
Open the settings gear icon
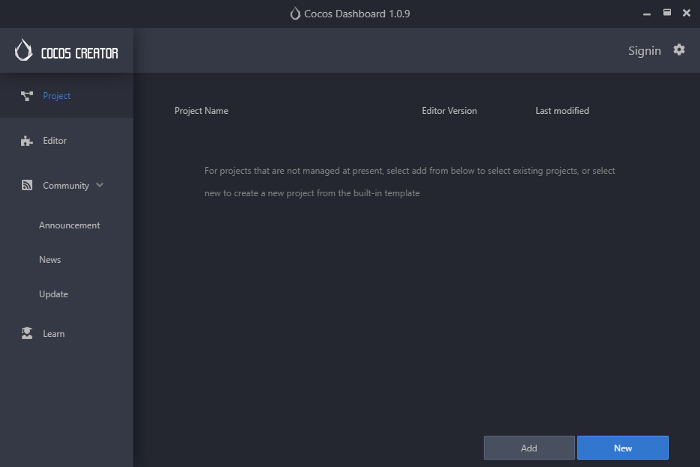679,50
